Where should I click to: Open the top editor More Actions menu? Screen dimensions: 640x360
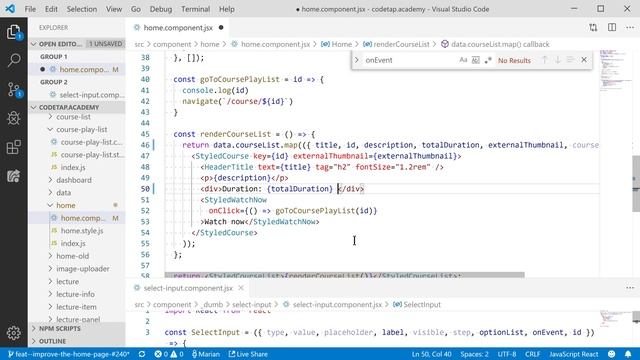point(630,27)
